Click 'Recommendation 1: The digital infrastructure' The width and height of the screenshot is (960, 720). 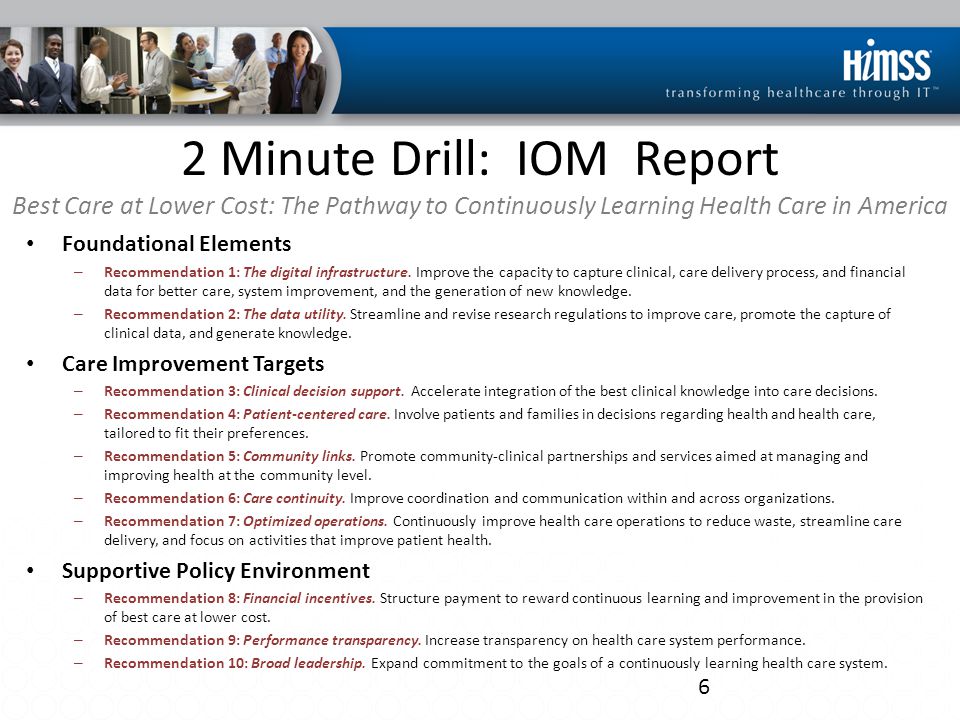(257, 272)
